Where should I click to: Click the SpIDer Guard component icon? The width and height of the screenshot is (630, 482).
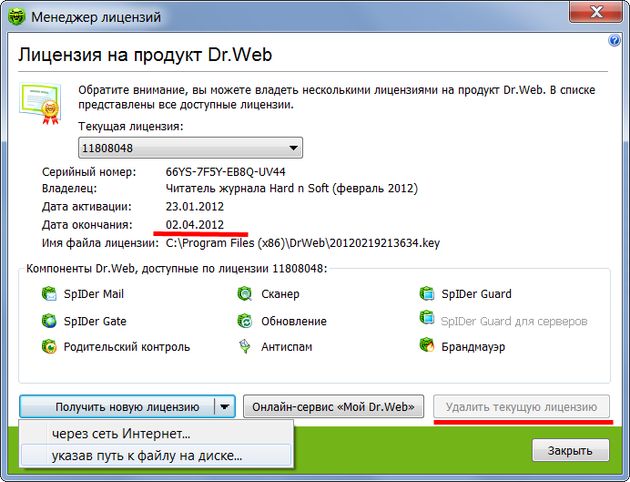point(427,294)
